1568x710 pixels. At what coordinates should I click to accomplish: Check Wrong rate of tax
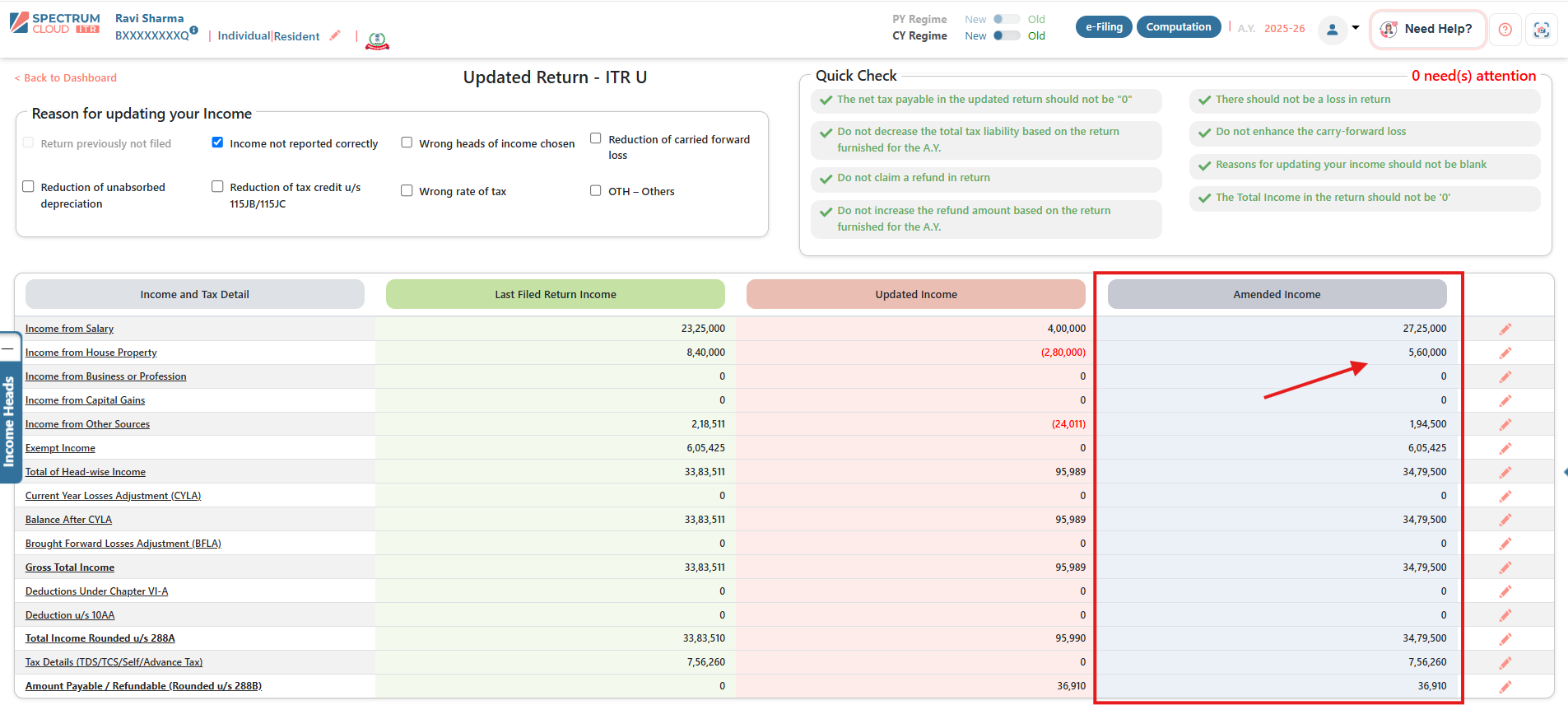[407, 190]
